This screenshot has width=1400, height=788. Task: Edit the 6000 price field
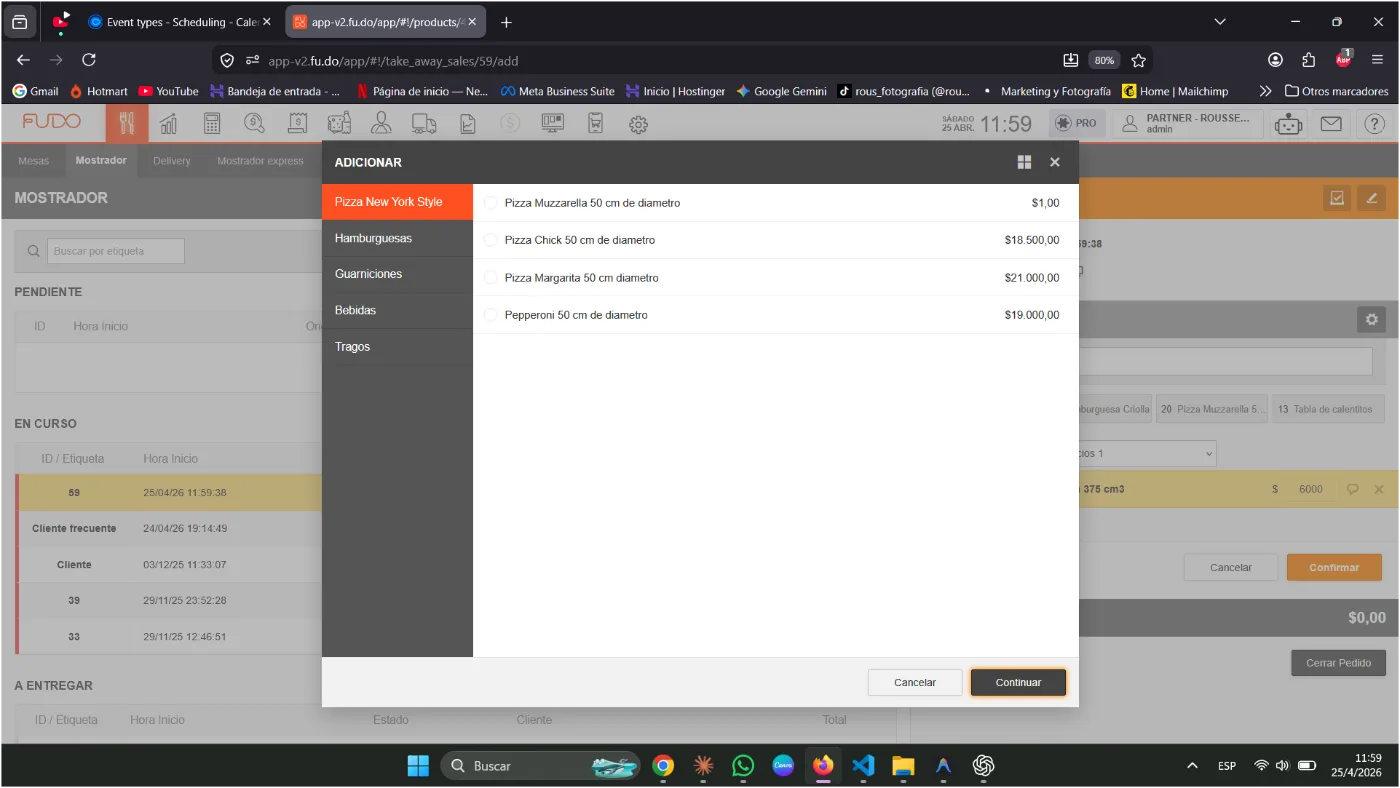tap(1311, 489)
